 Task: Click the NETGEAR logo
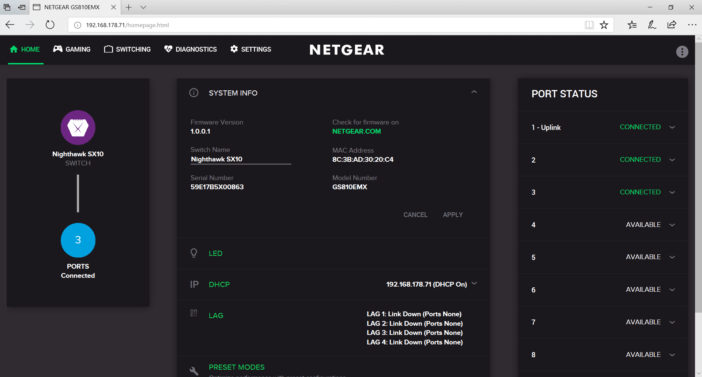coord(347,50)
